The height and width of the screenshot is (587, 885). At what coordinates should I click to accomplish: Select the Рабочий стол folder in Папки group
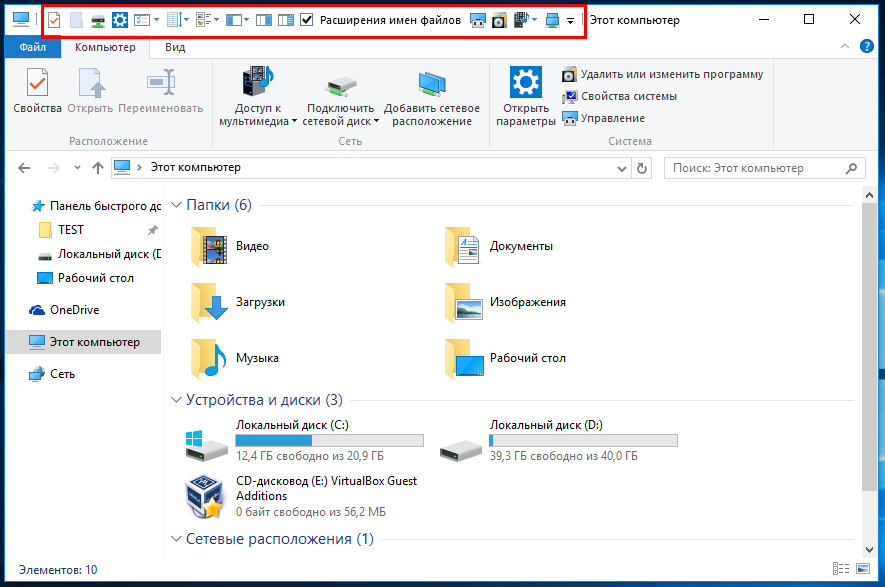tap(505, 358)
